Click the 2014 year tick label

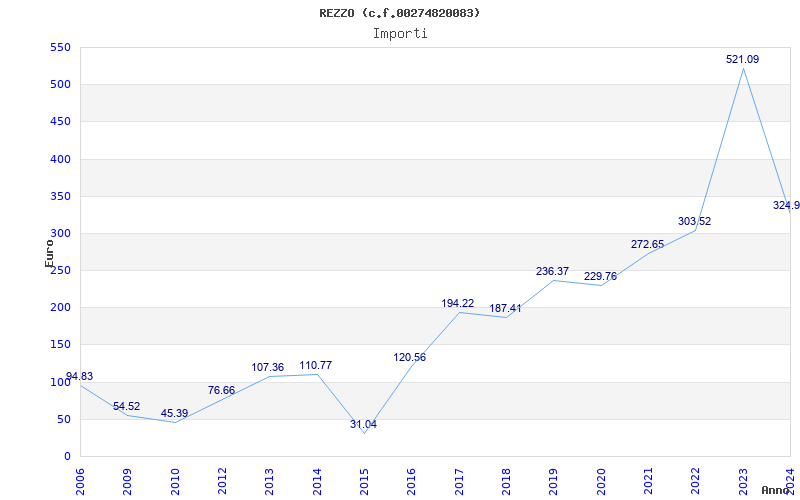[x=317, y=482]
